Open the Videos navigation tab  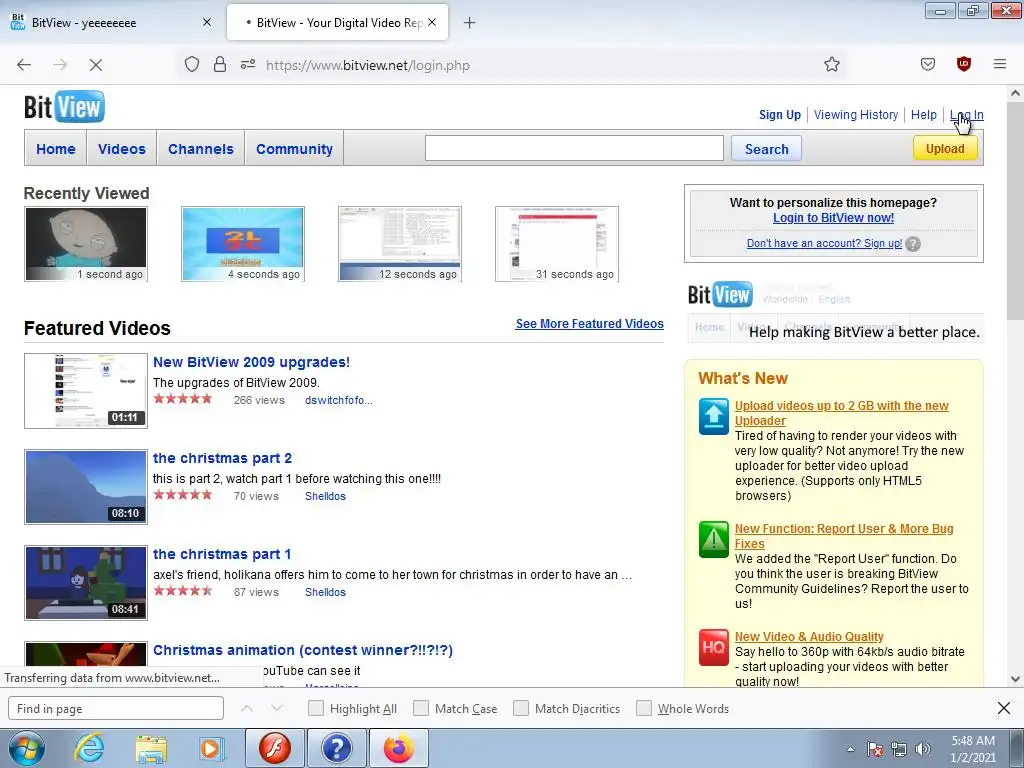pos(121,149)
